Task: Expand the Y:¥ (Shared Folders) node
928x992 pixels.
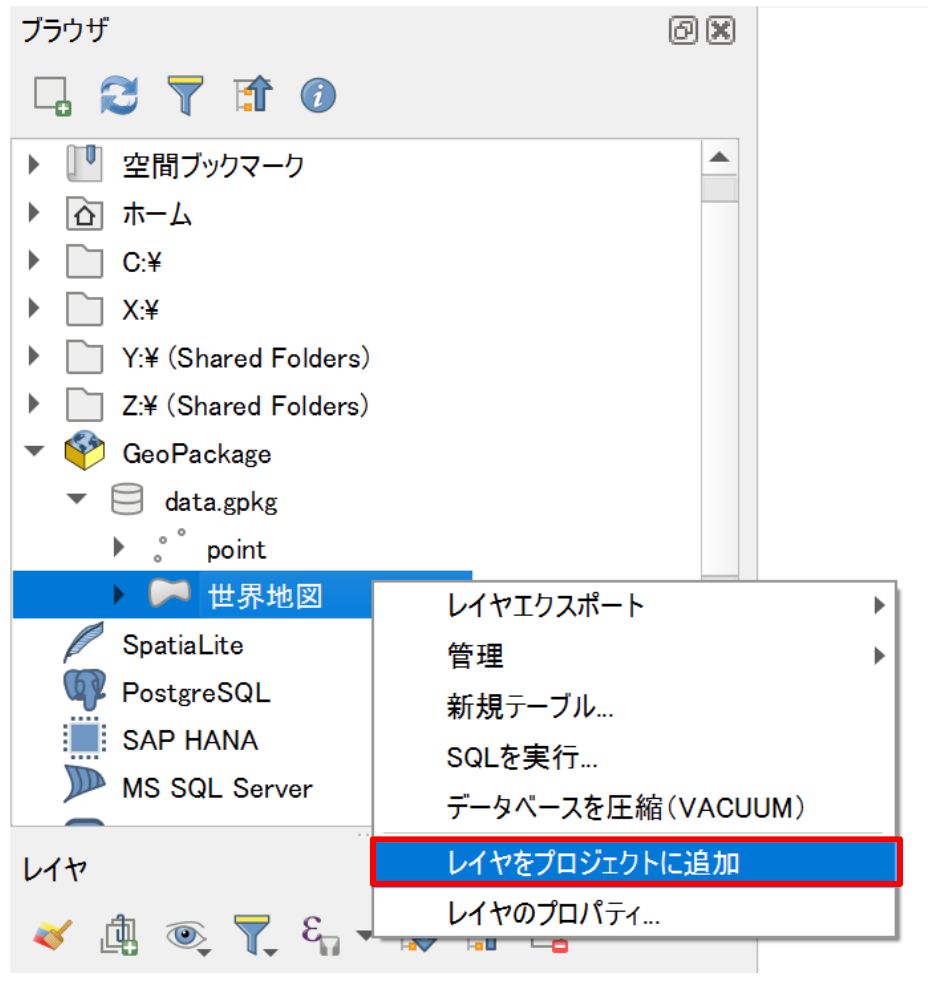Action: pyautogui.click(x=34, y=357)
